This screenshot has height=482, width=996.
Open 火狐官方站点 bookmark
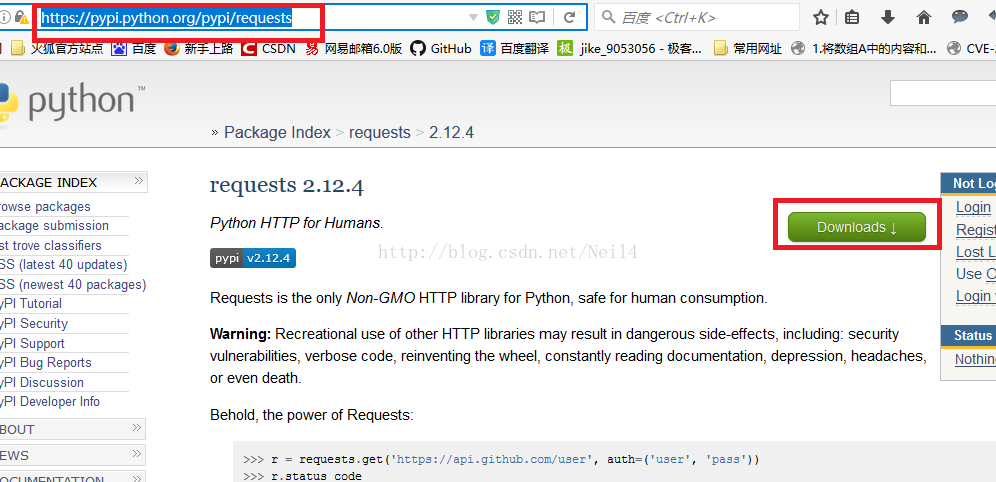pos(67,48)
